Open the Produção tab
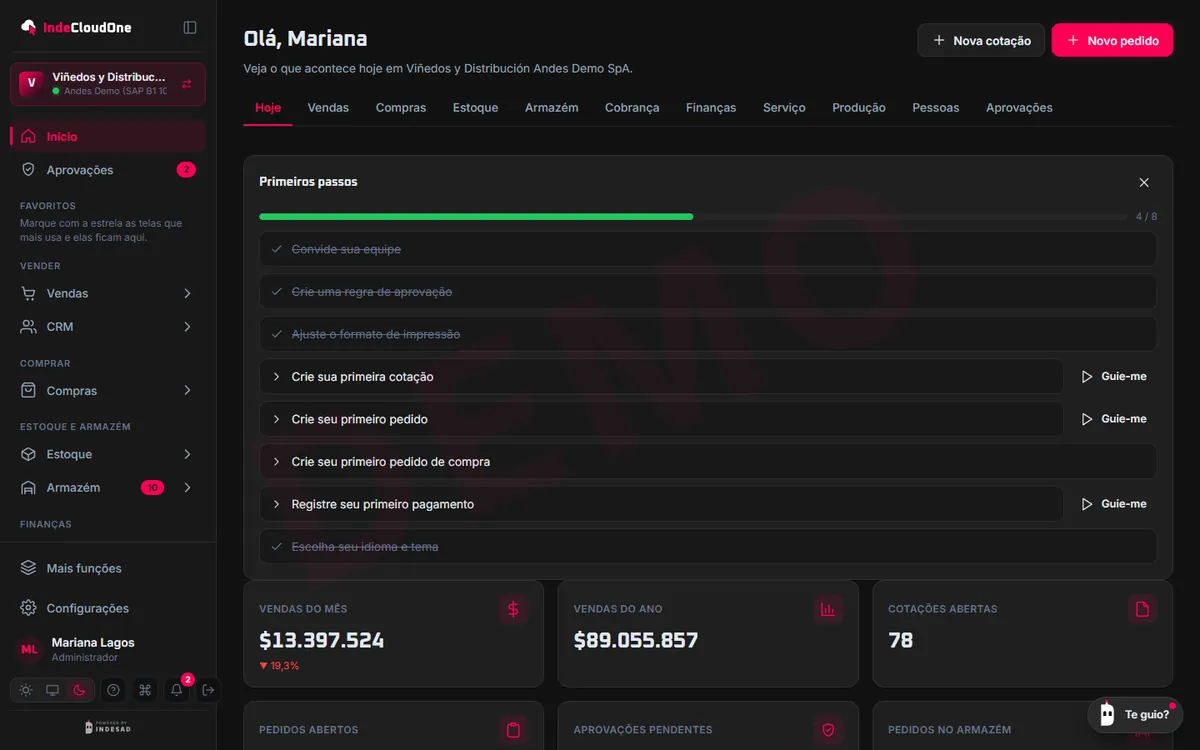This screenshot has height=750, width=1200. pos(859,108)
